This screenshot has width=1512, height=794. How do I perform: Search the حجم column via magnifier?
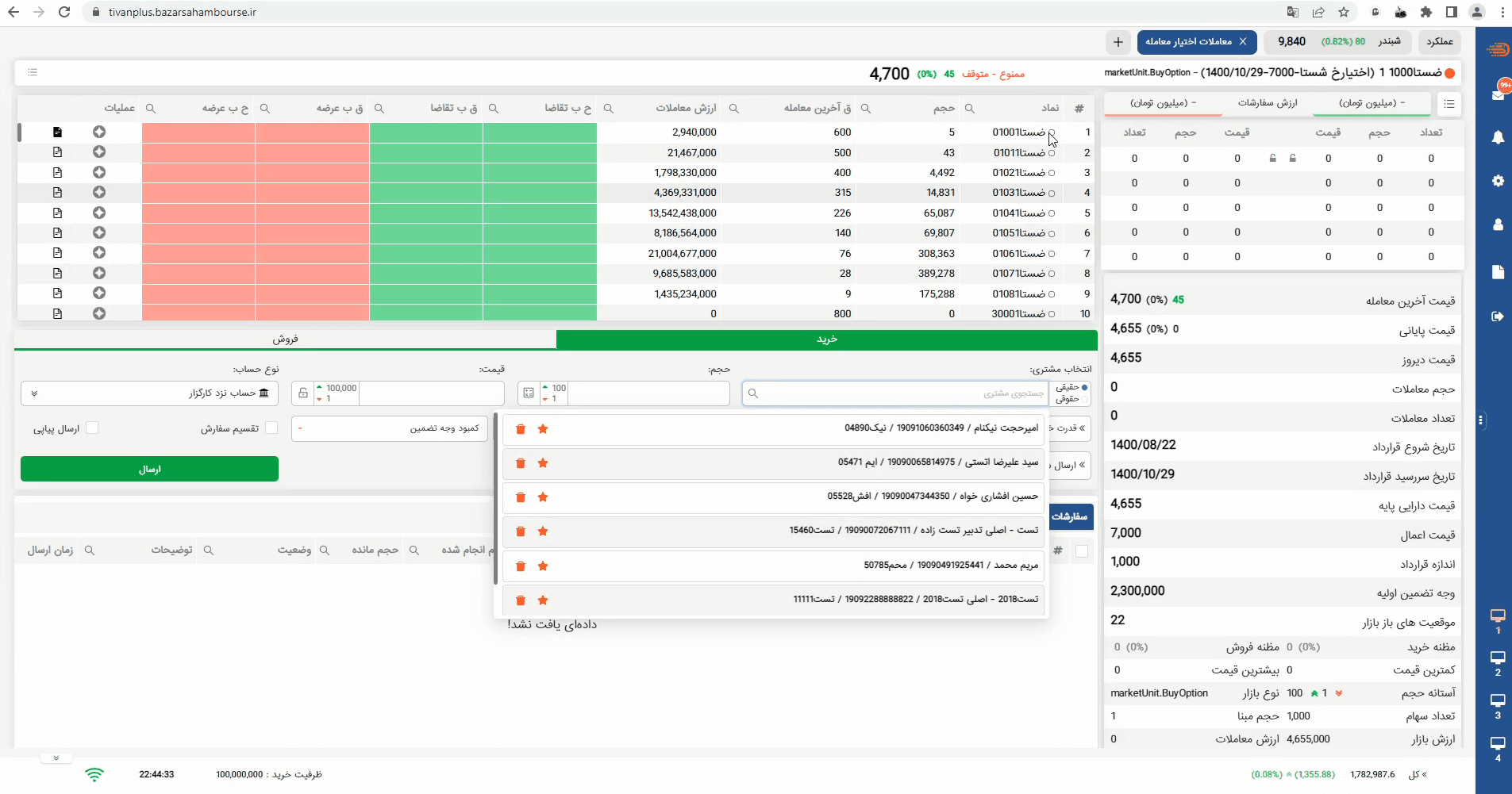[x=866, y=108]
